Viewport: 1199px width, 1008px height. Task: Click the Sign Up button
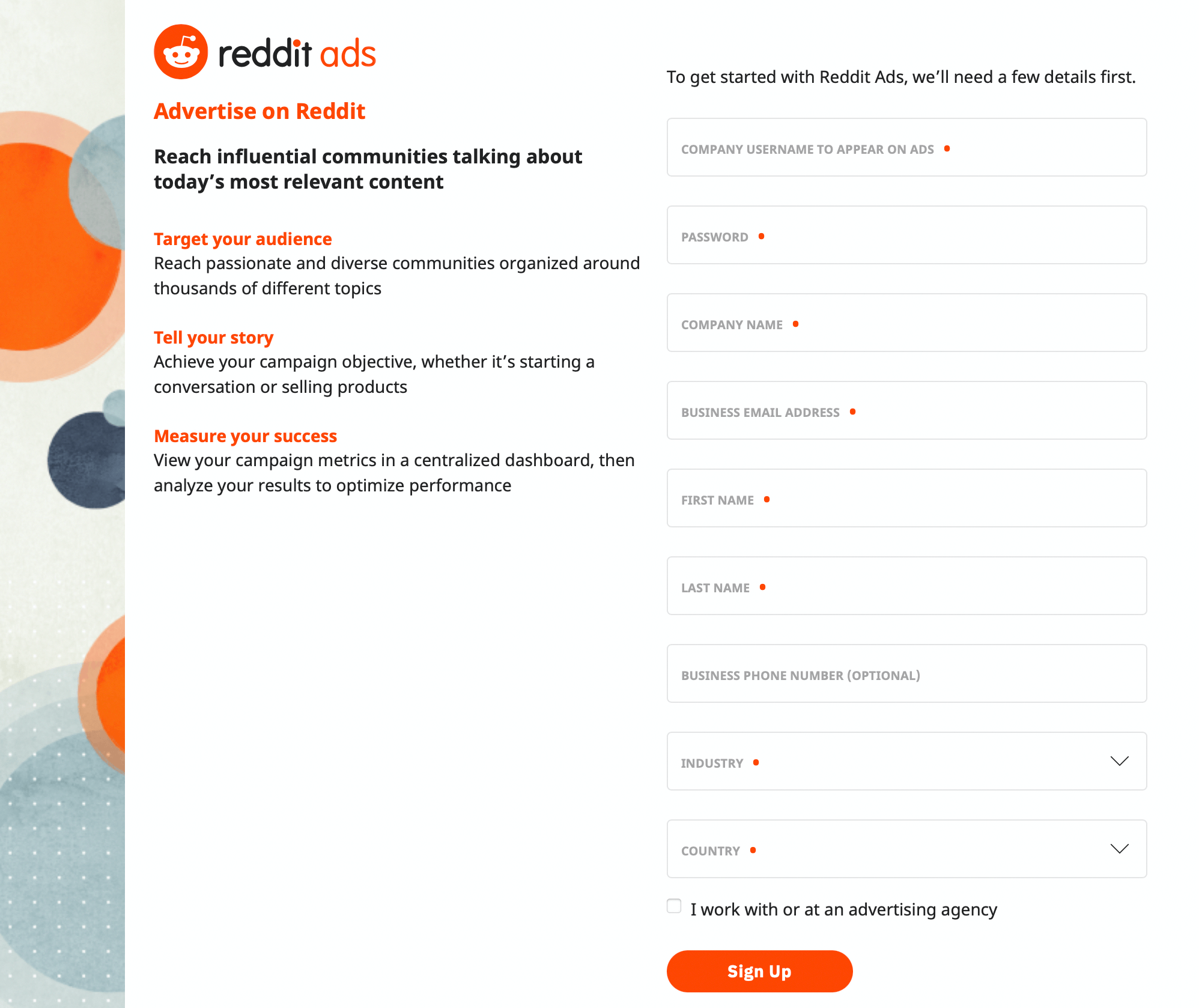[761, 970]
